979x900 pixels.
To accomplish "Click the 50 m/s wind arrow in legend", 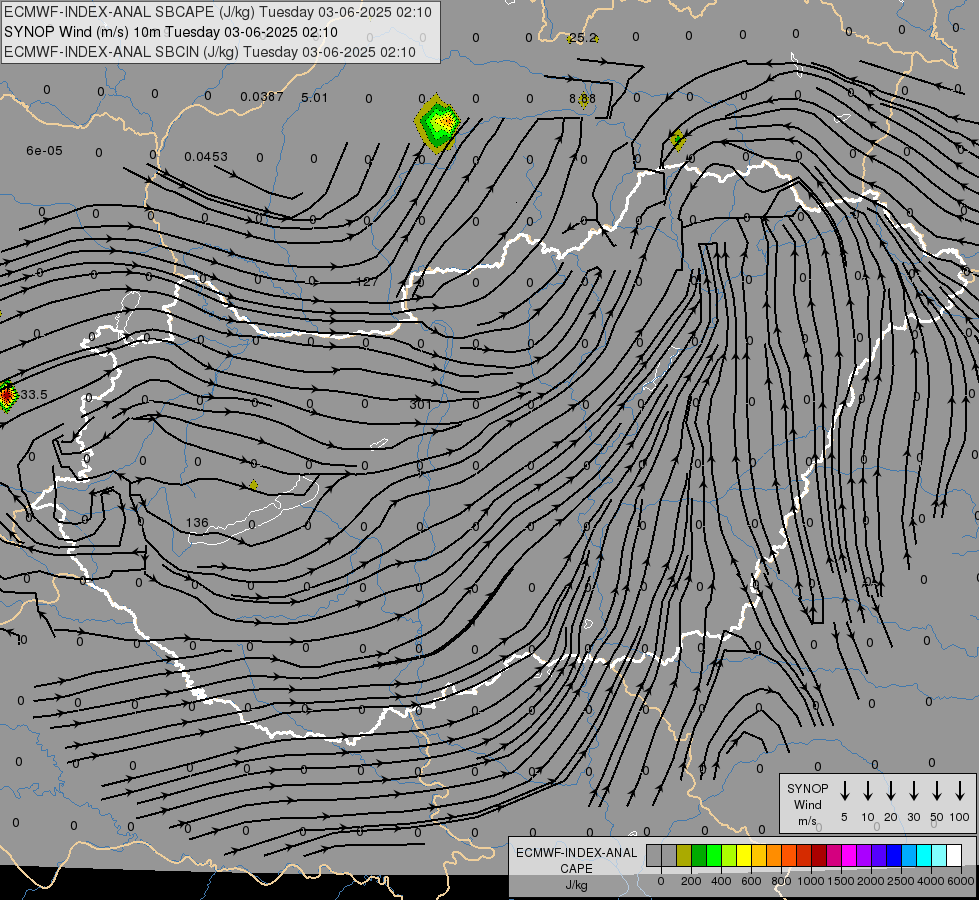I will pyautogui.click(x=937, y=790).
